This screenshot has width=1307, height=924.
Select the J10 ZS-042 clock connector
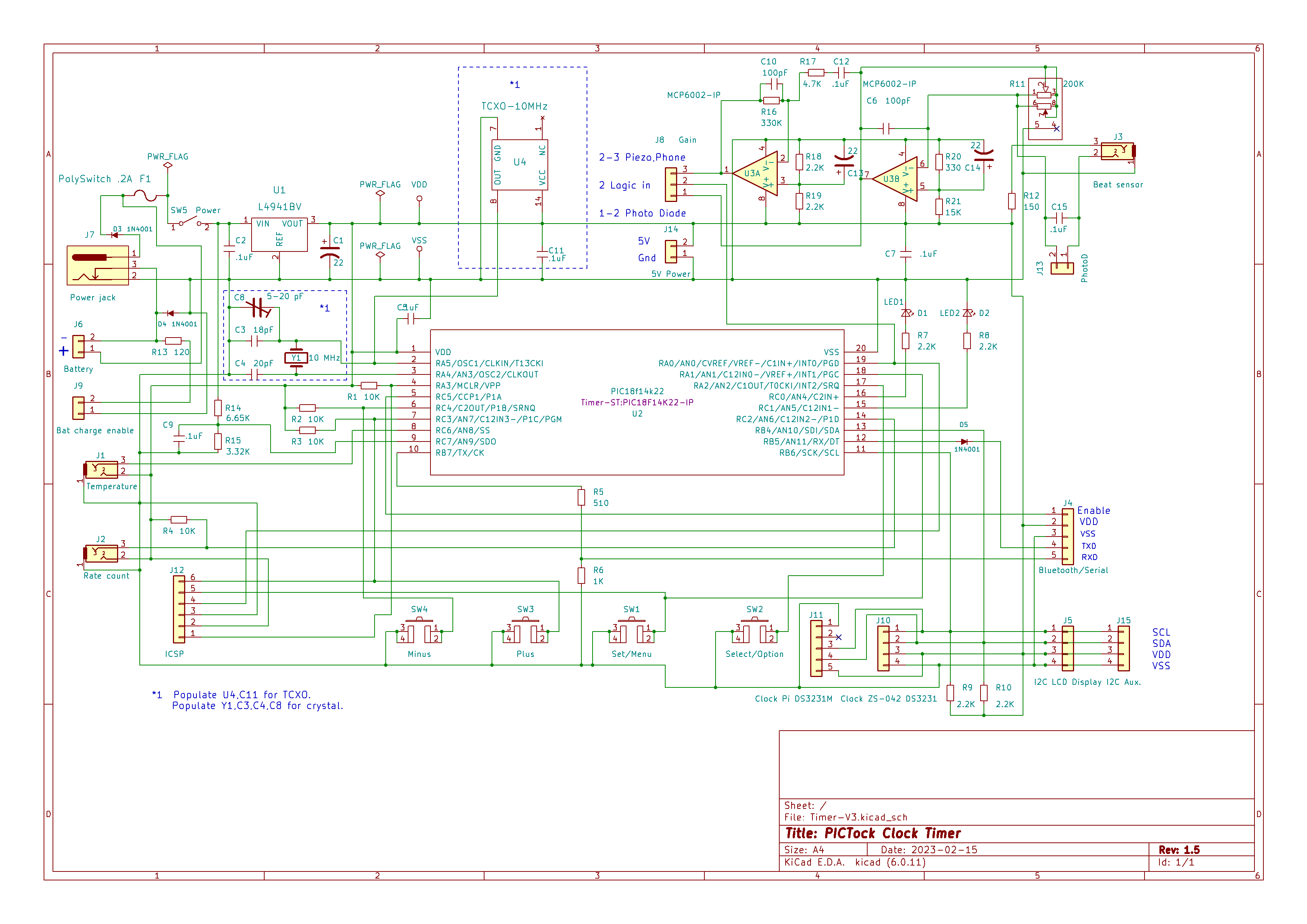point(884,649)
